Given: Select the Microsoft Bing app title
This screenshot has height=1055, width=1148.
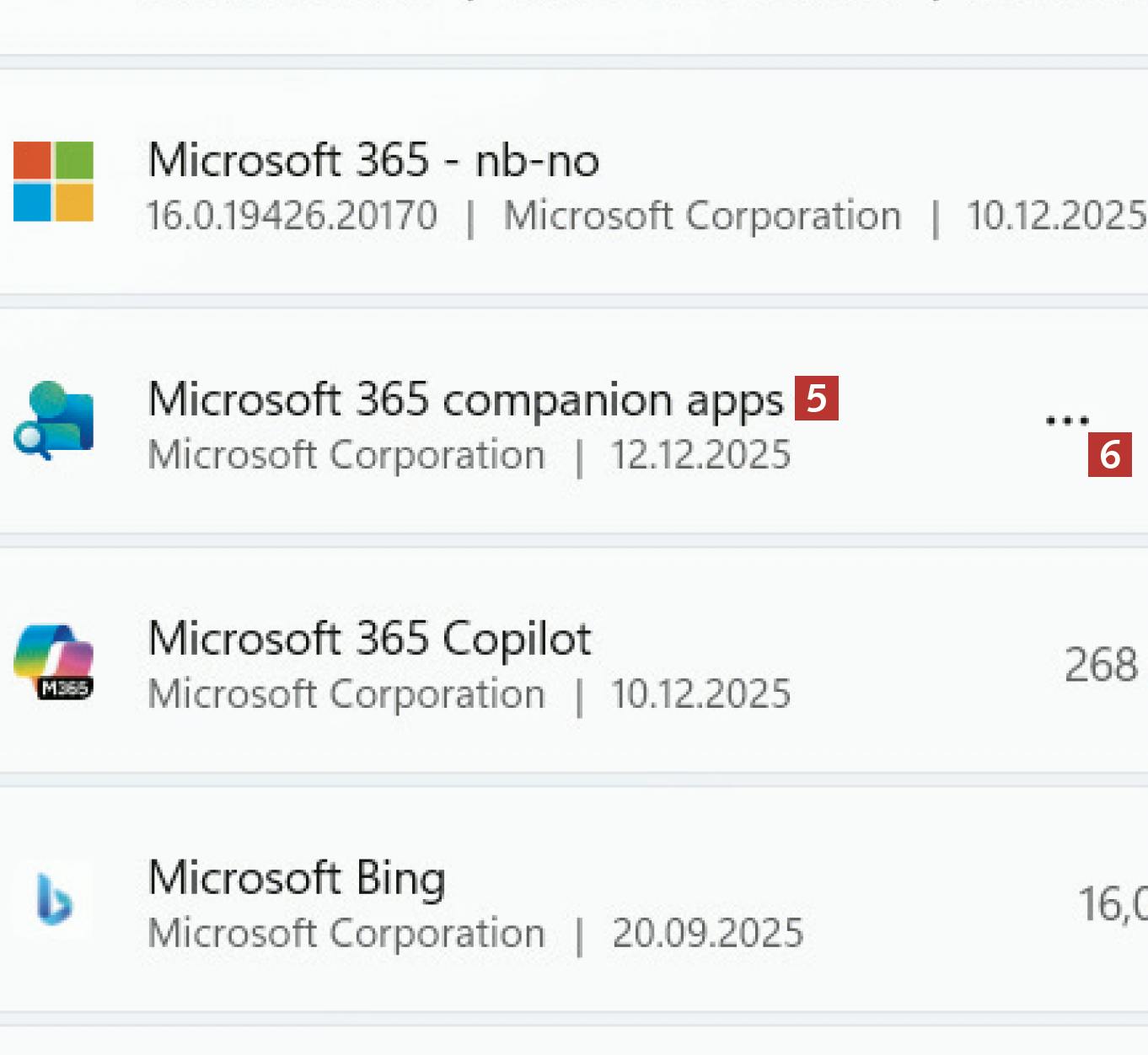Looking at the screenshot, I should coord(297,878).
